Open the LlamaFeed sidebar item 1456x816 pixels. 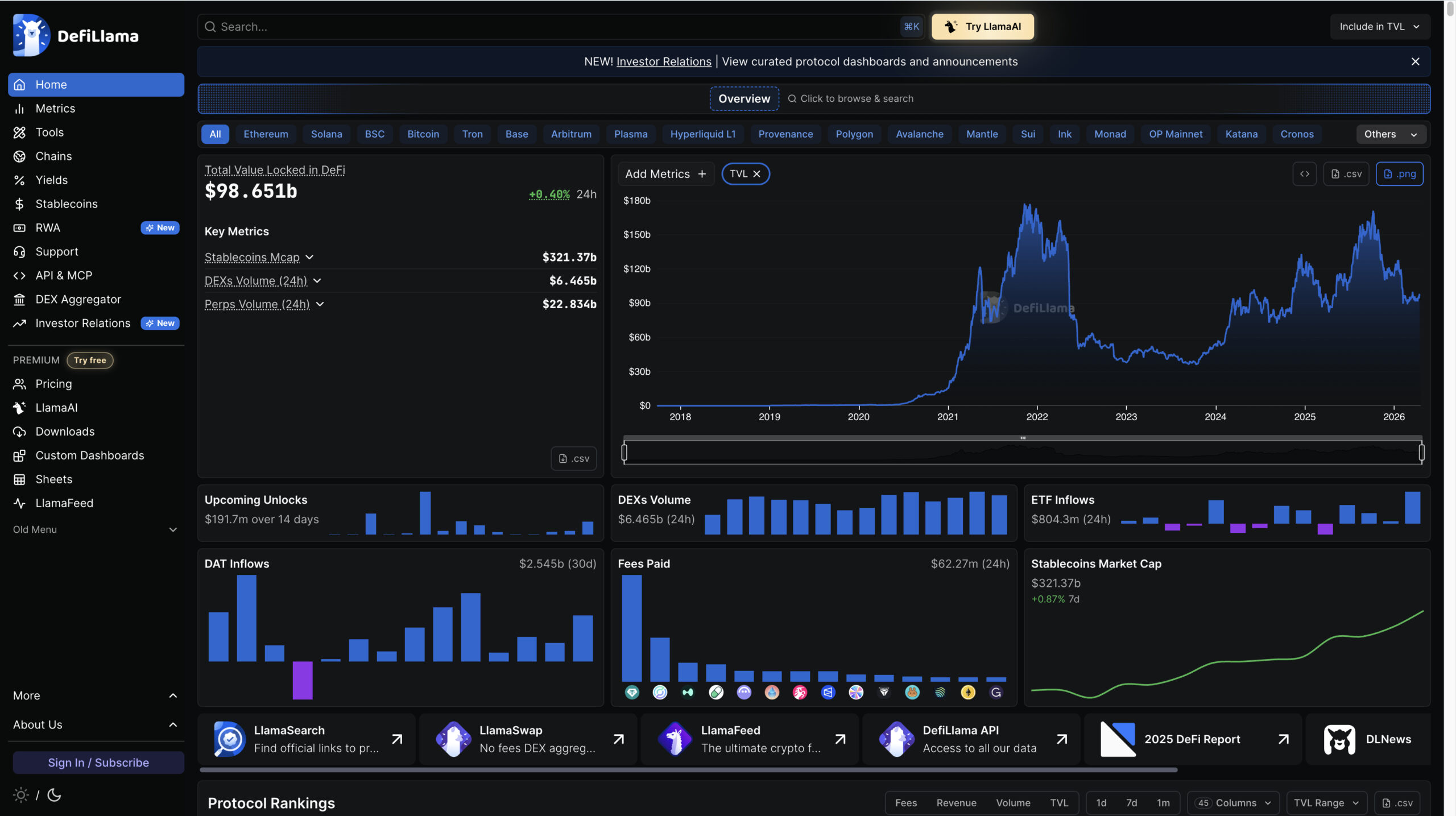tap(96, 503)
